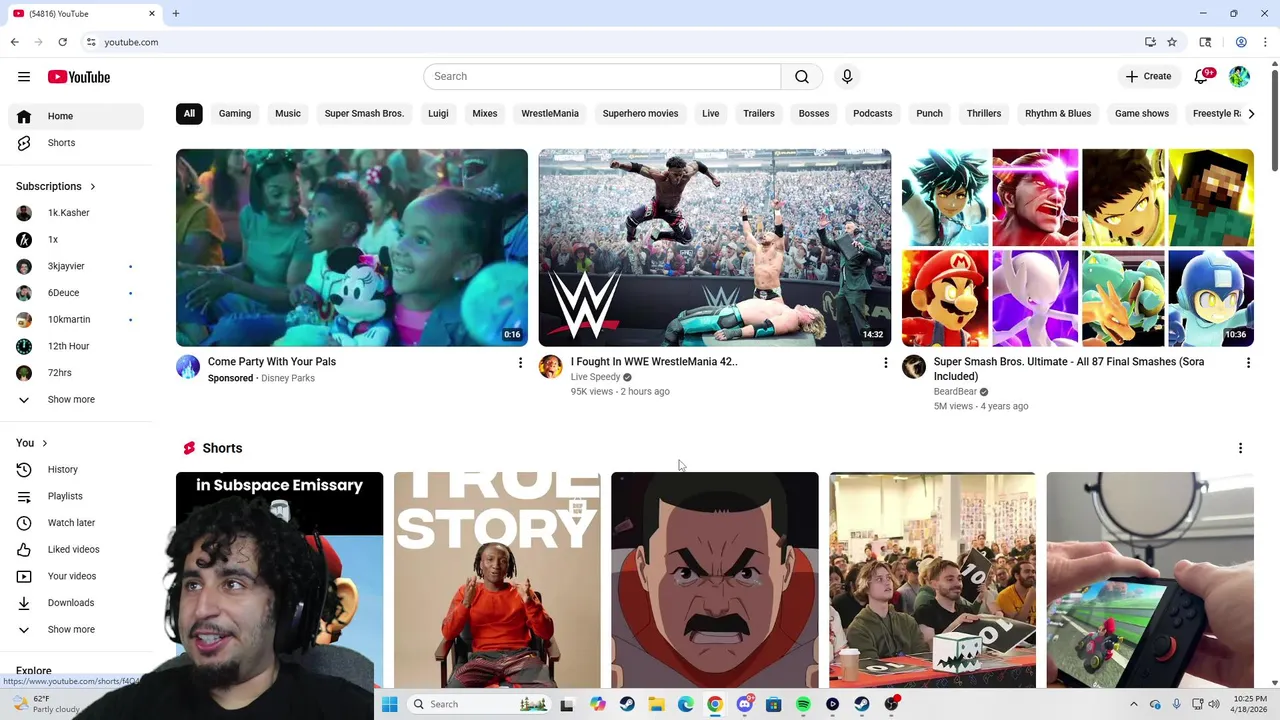The height and width of the screenshot is (720, 1280).
Task: Open Downloads in the sidebar
Action: tap(76, 603)
